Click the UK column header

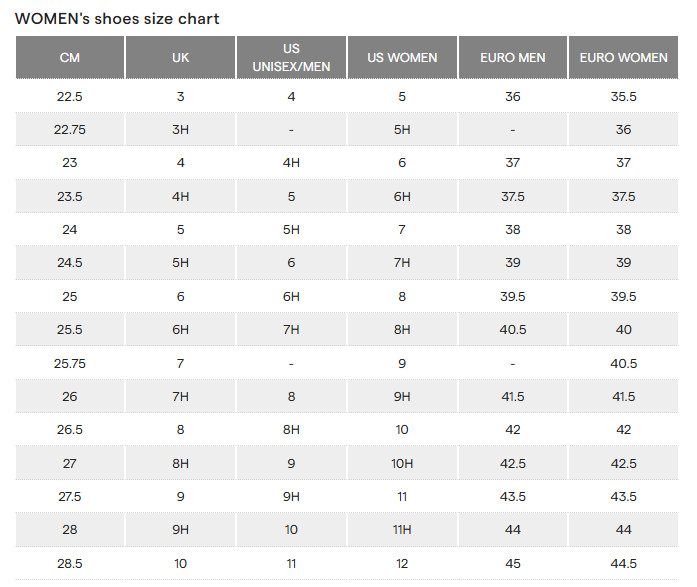click(x=180, y=57)
